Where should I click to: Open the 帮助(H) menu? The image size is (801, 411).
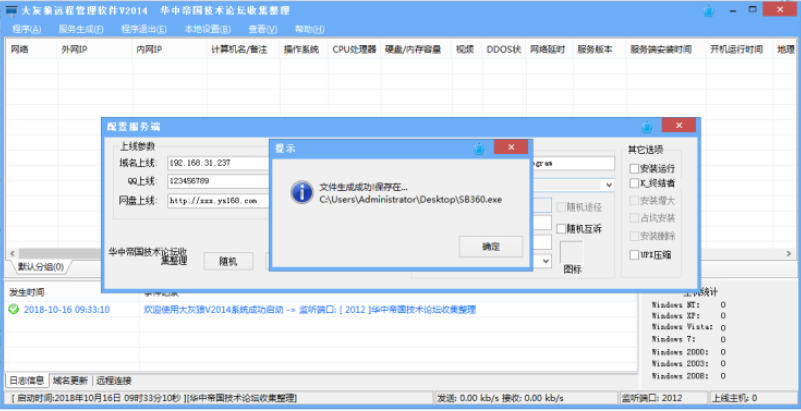pyautogui.click(x=310, y=29)
